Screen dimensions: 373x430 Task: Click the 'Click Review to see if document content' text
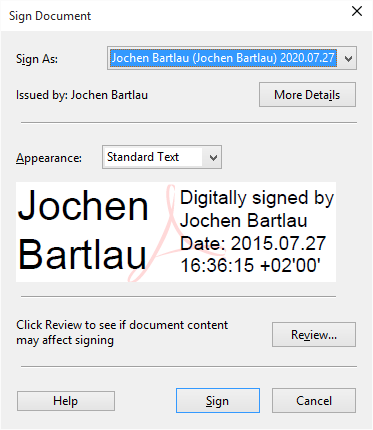point(122,325)
